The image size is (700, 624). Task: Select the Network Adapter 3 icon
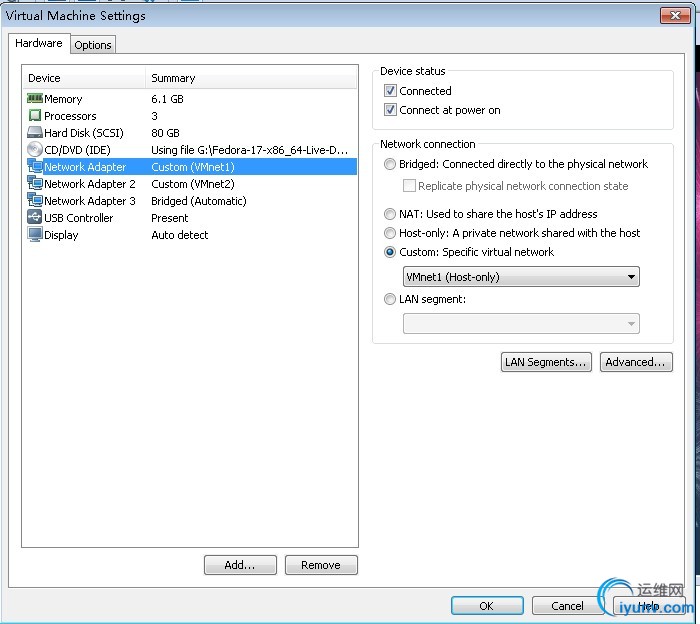point(35,200)
